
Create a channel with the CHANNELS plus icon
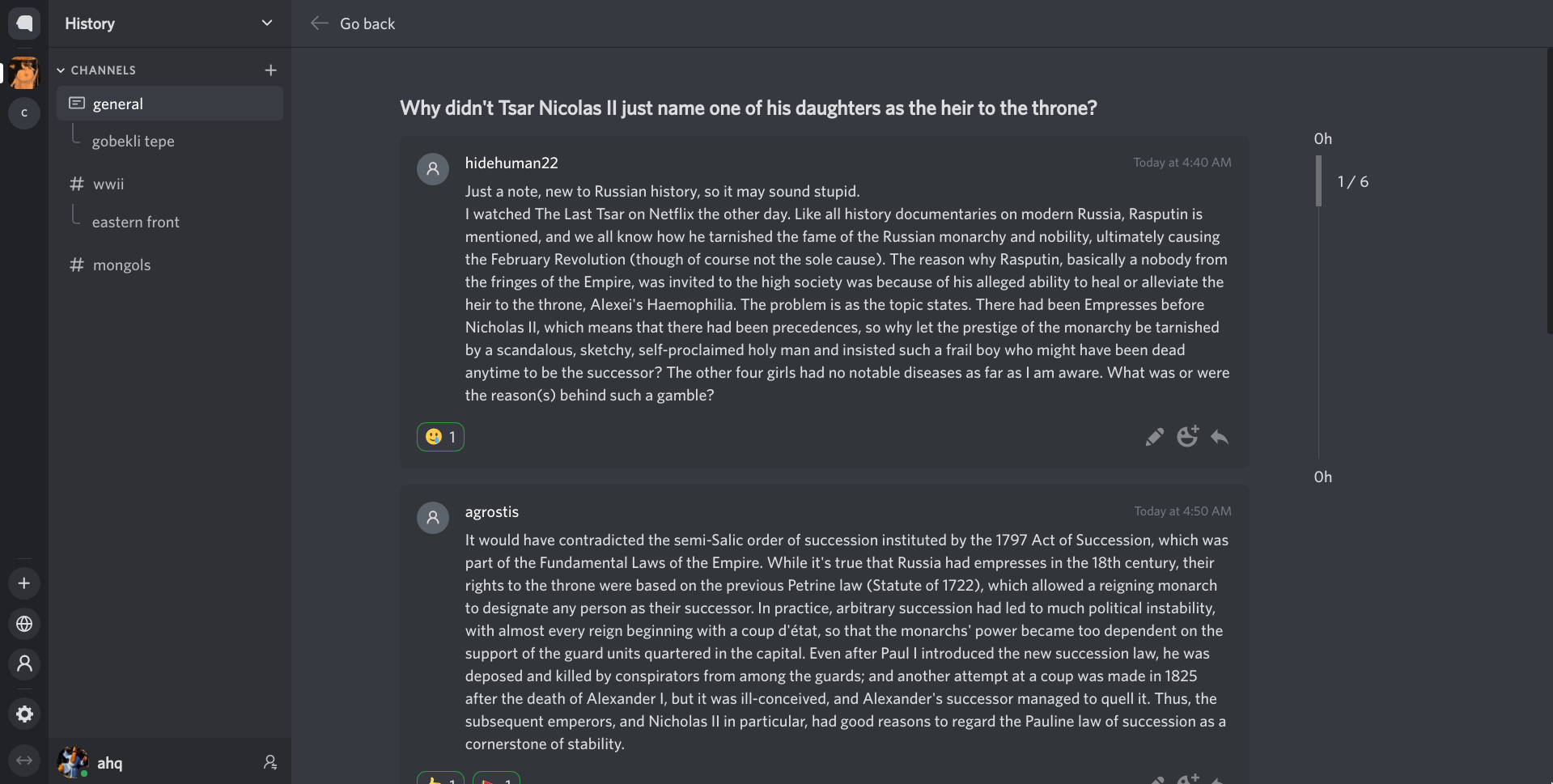tap(270, 70)
